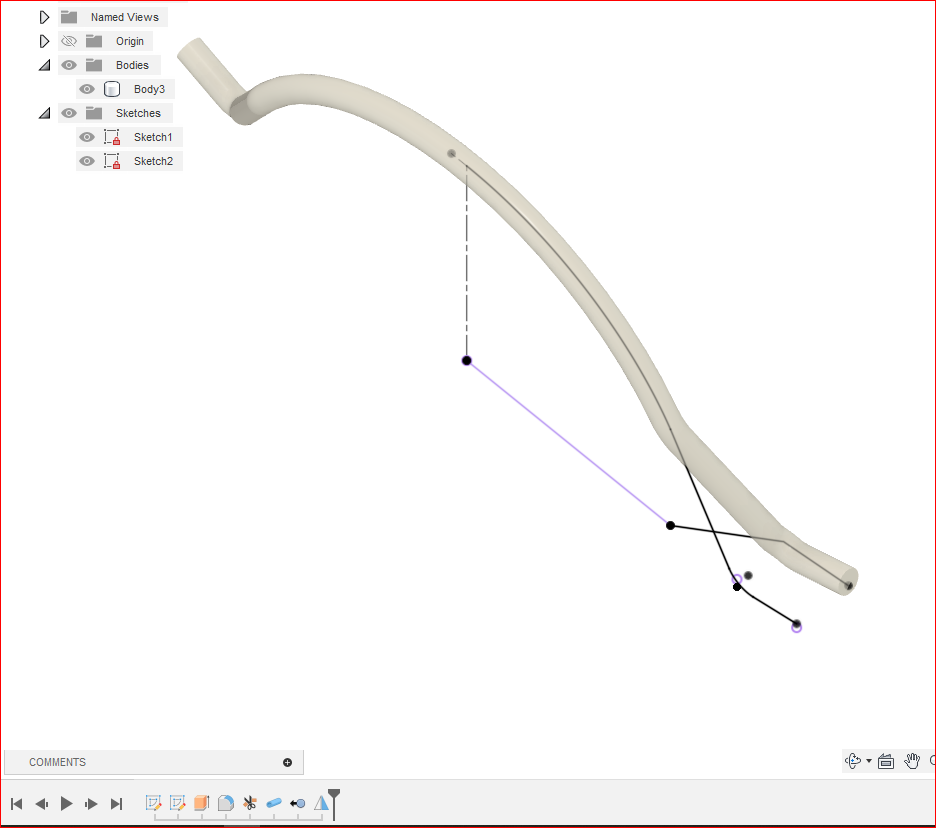Viewport: 936px width, 828px height.
Task: Click the scissors trim feature icon in timeline
Action: click(x=249, y=803)
